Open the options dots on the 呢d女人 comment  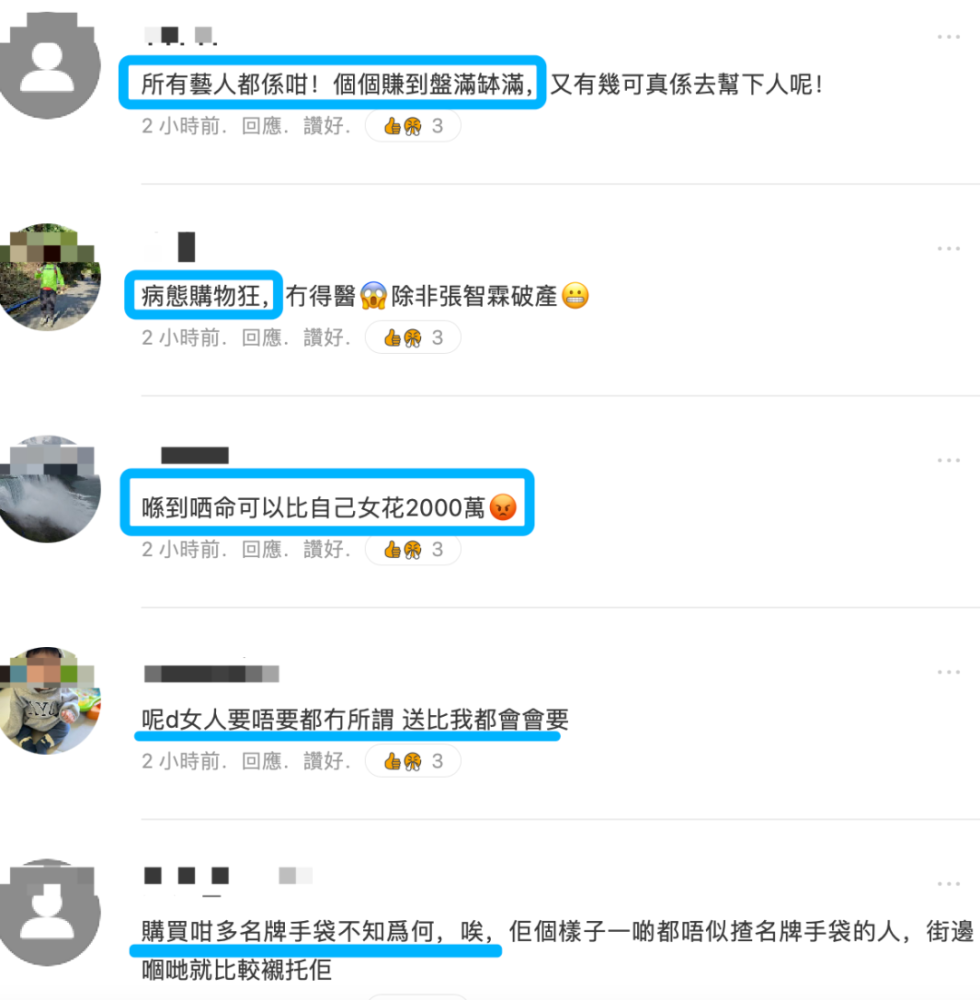pyautogui.click(x=948, y=672)
